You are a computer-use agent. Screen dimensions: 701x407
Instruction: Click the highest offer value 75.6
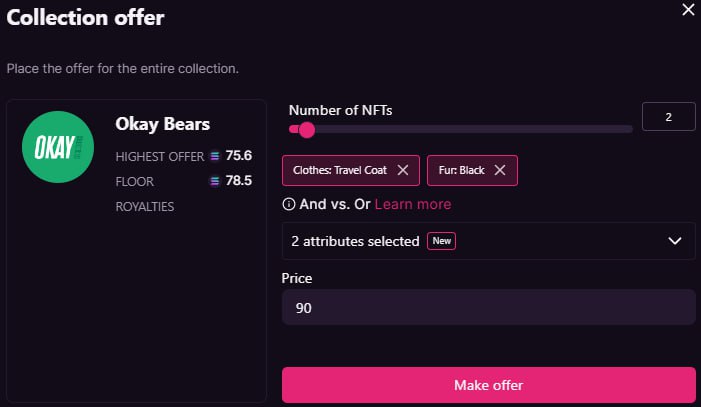point(239,156)
